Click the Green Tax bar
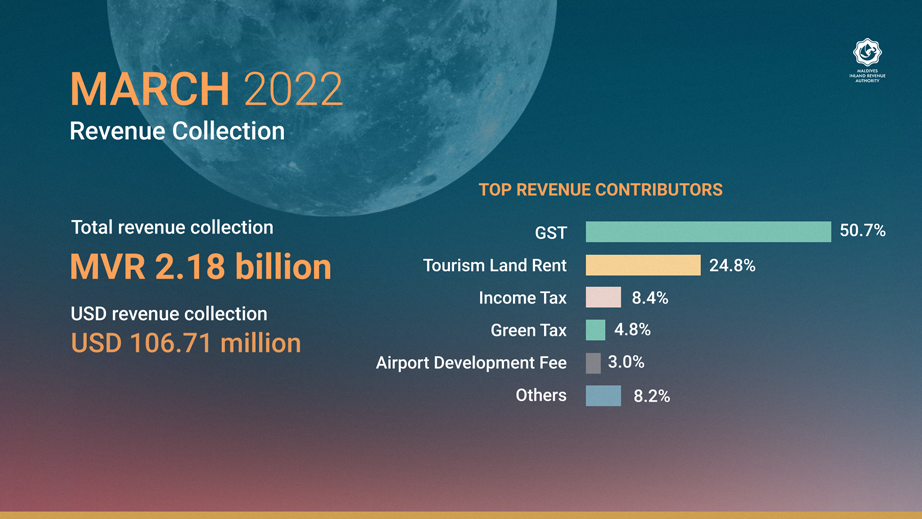Image resolution: width=922 pixels, height=519 pixels. click(595, 330)
